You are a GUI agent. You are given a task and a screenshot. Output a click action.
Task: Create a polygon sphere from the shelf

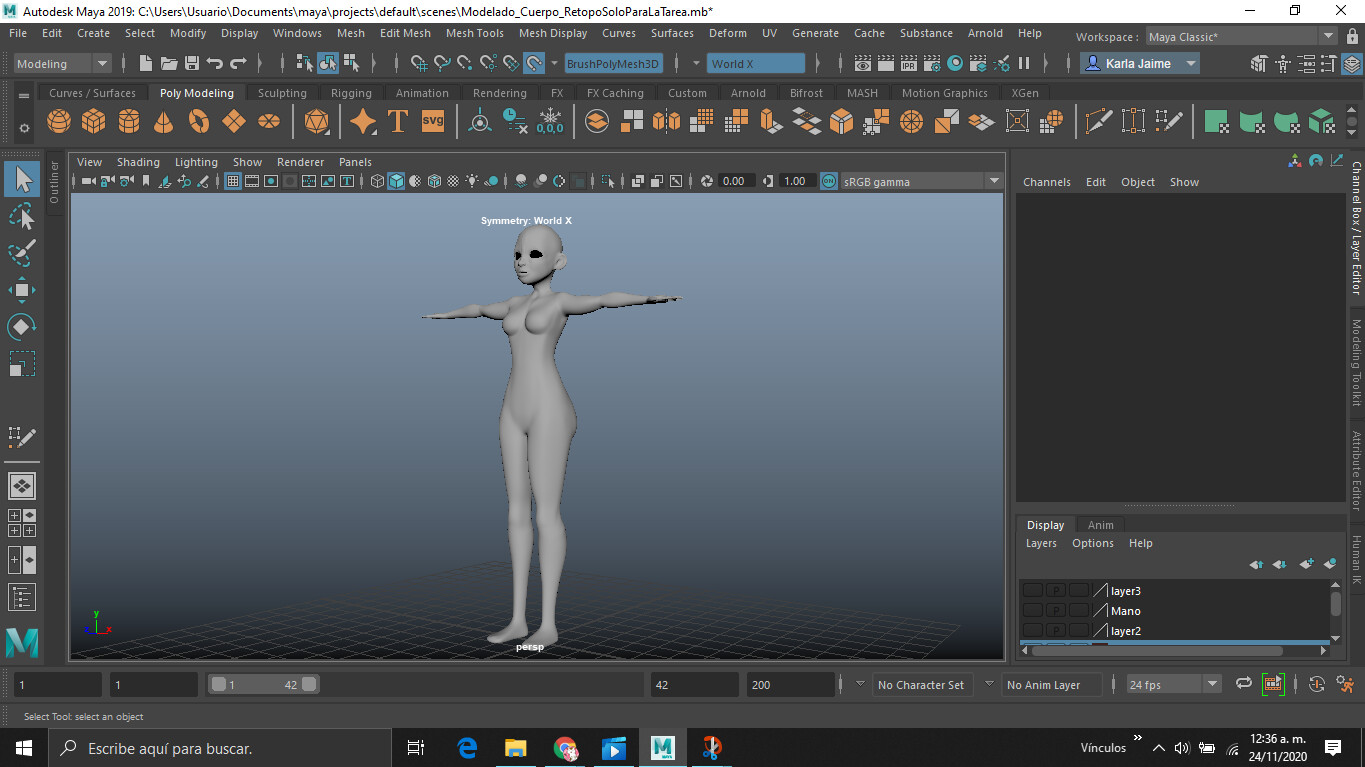click(x=58, y=120)
